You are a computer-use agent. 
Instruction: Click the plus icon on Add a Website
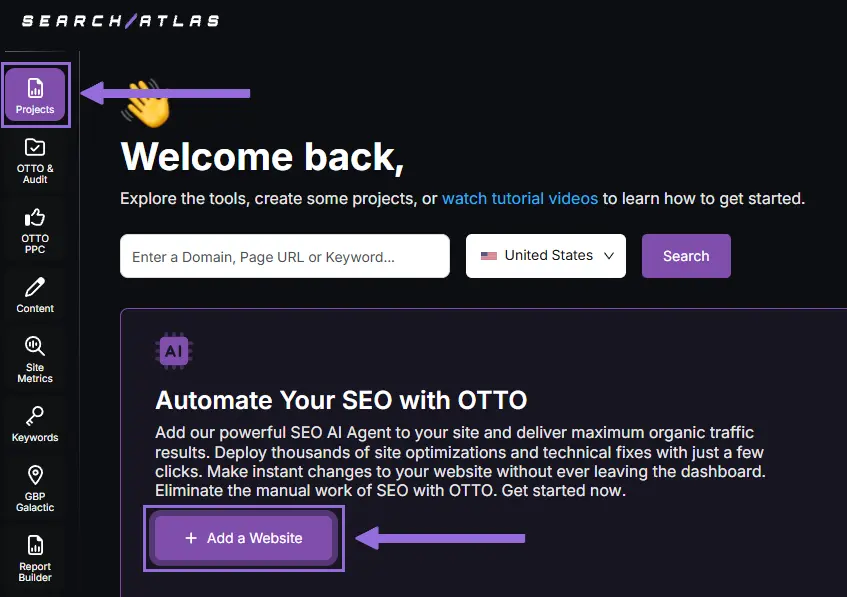tap(191, 538)
